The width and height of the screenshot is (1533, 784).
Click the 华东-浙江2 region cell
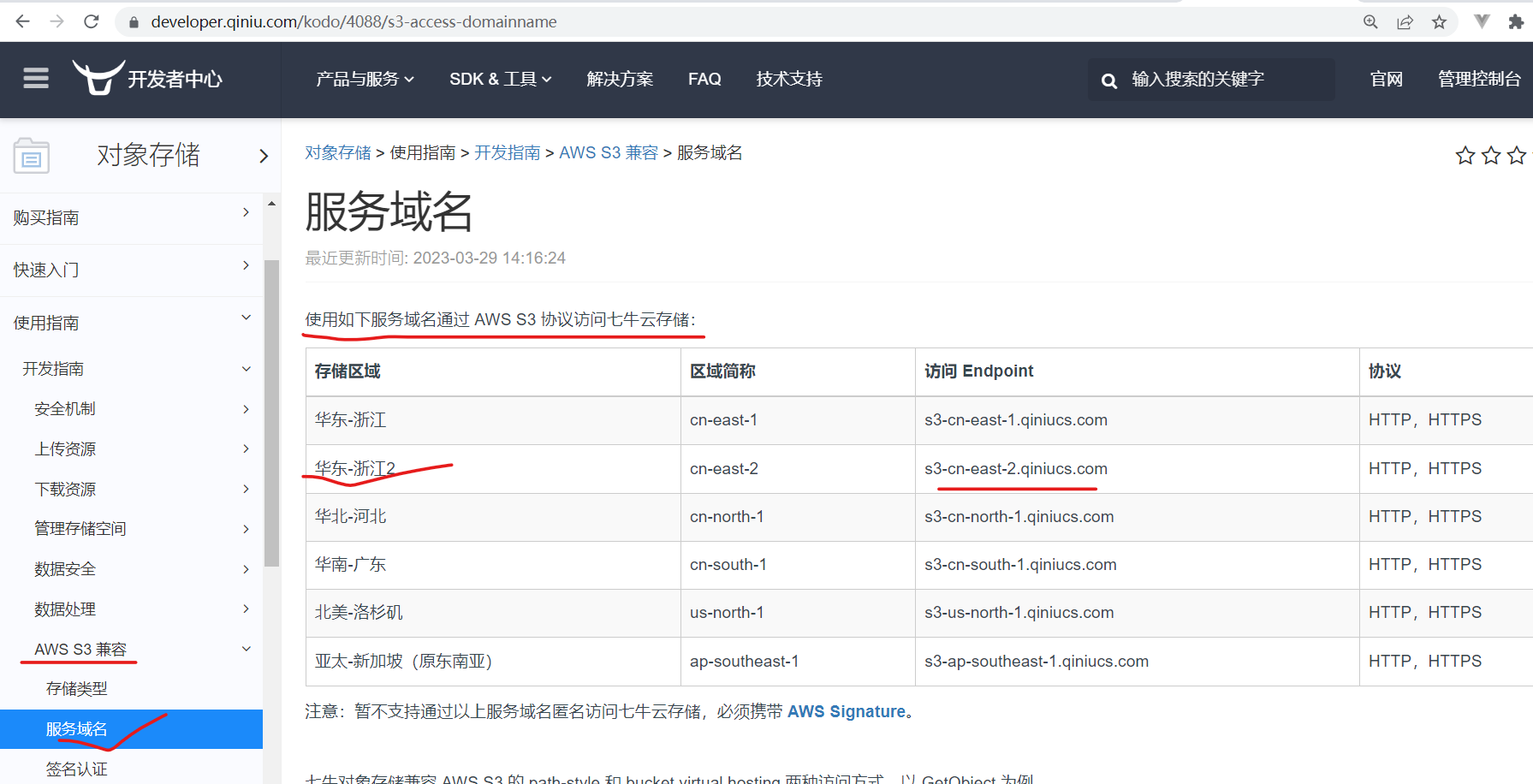tap(493, 469)
